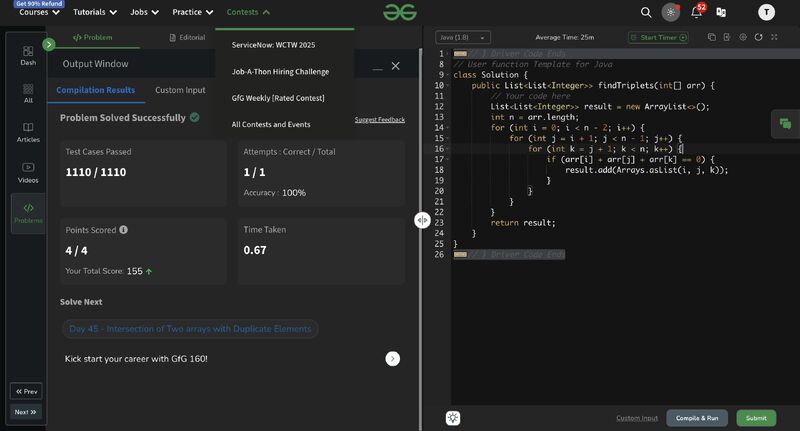
Task: Click the '1110 / 1110' test cases value
Action: pyautogui.click(x=96, y=172)
